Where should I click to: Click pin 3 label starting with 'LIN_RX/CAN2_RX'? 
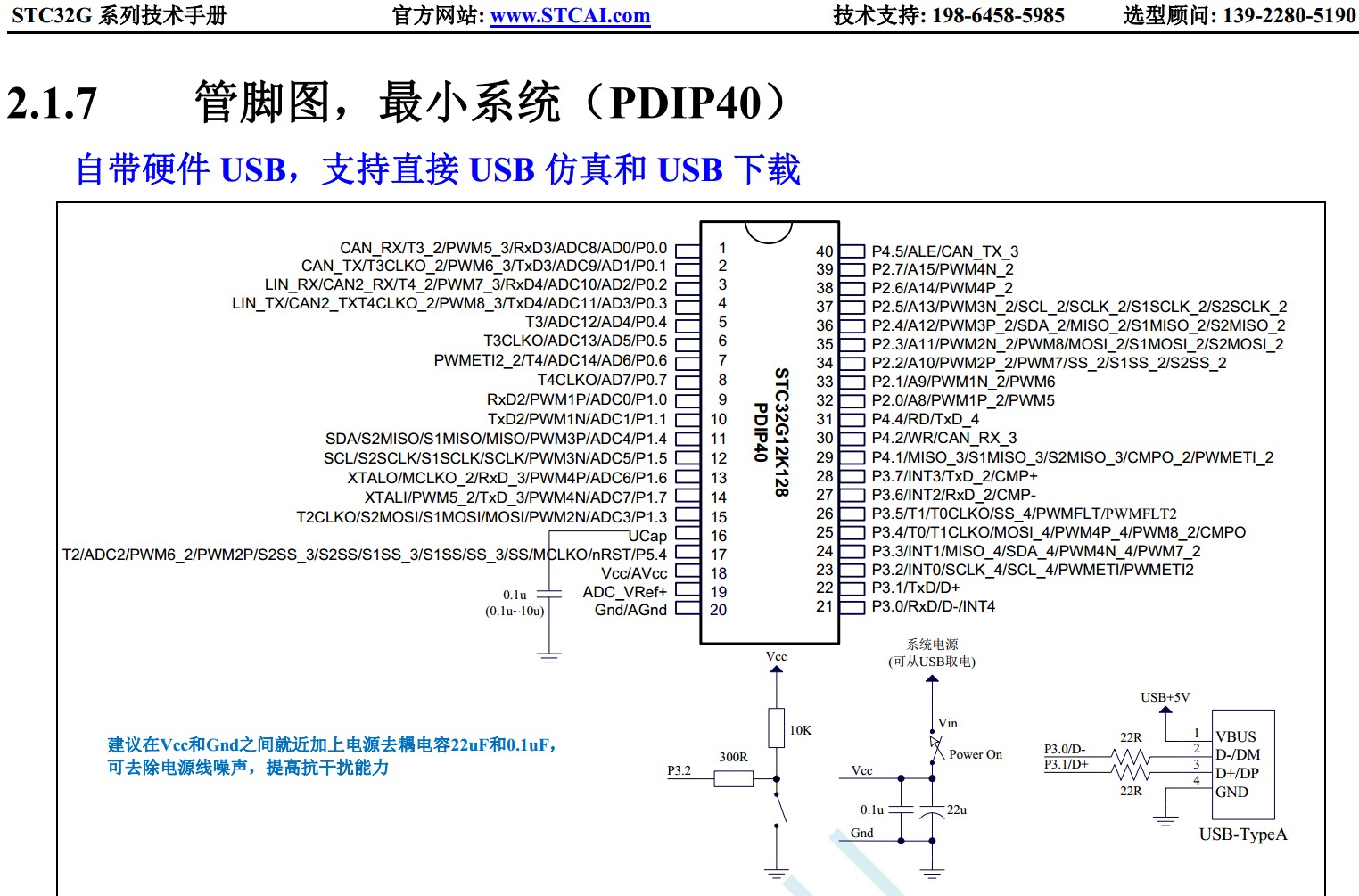coord(465,284)
